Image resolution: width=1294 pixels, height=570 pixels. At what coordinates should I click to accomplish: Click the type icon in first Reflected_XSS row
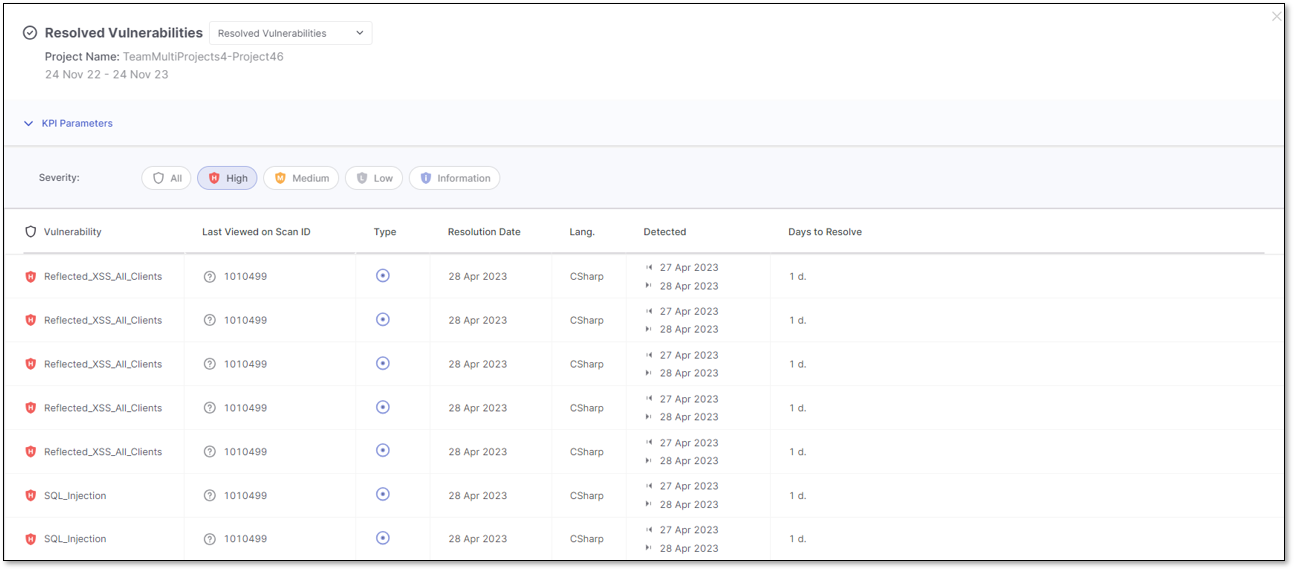(382, 276)
